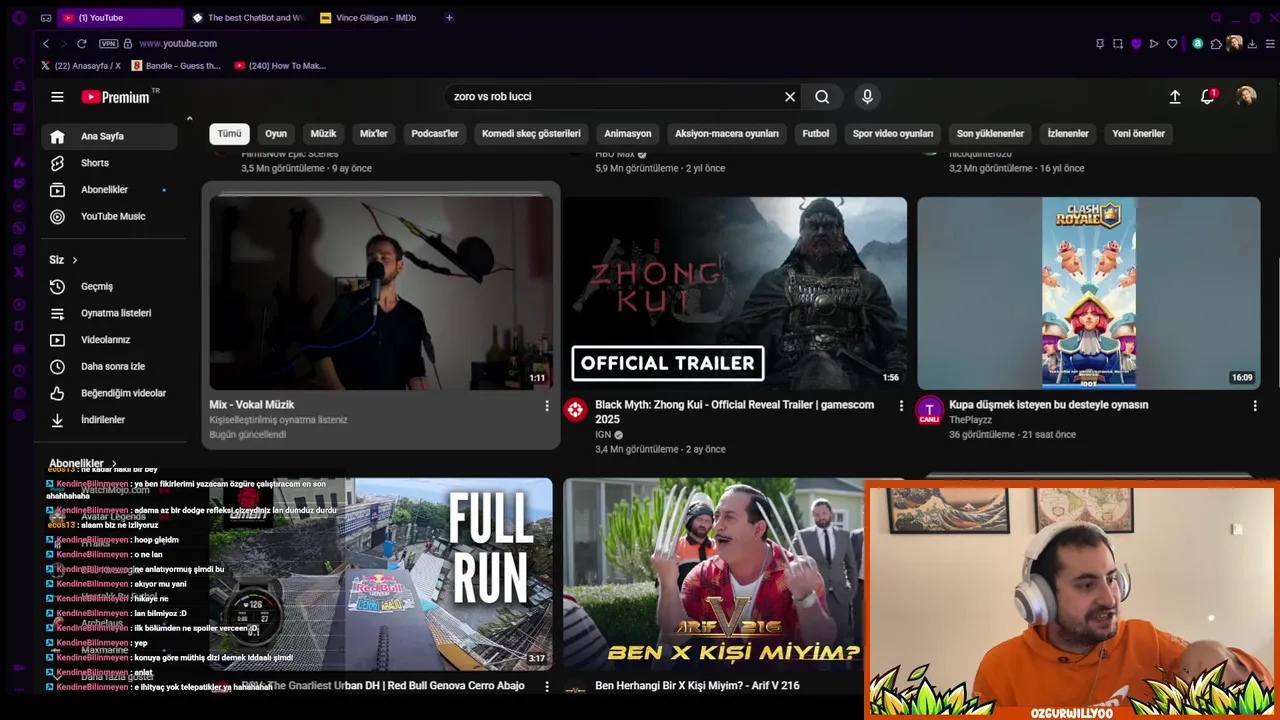Go back with browser back arrow
The image size is (1280, 720).
46,44
